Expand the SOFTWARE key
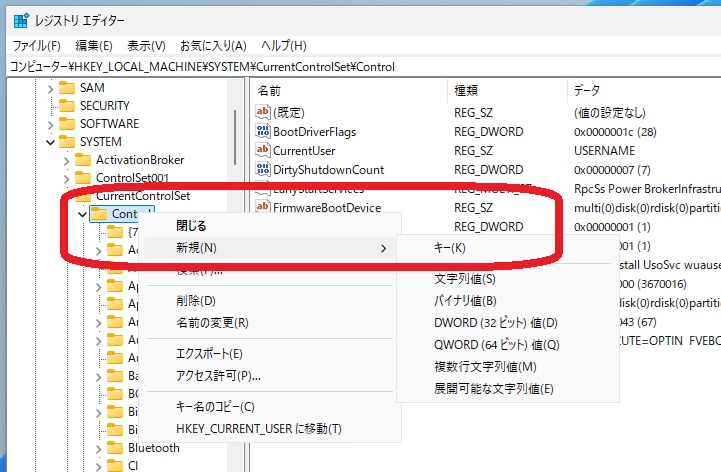Screen dimensions: 721x472 tap(51, 124)
